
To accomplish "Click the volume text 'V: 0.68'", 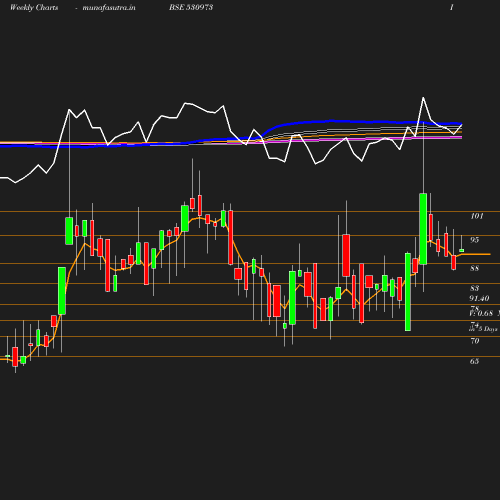I will click(481, 313).
